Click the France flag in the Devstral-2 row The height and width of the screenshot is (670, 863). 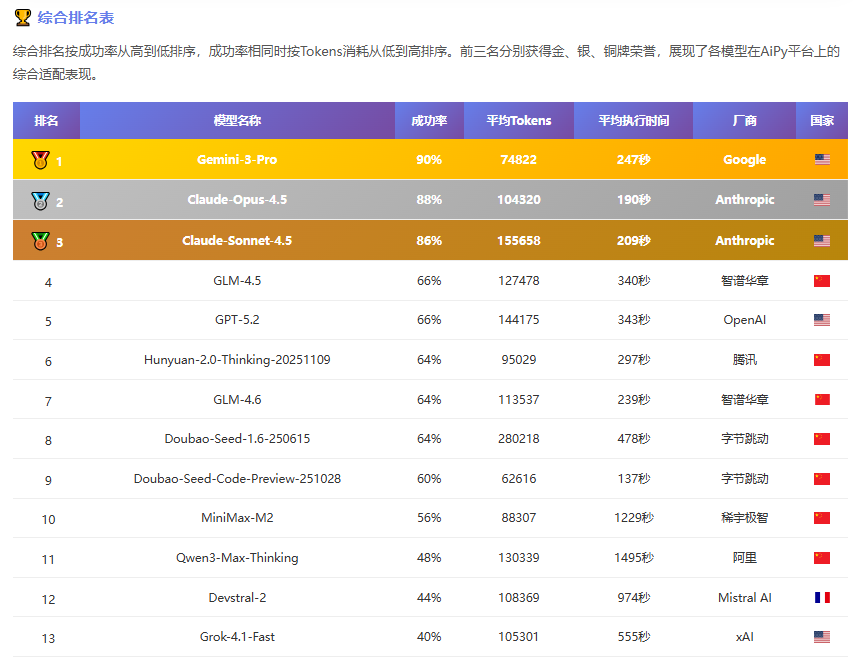(x=822, y=598)
